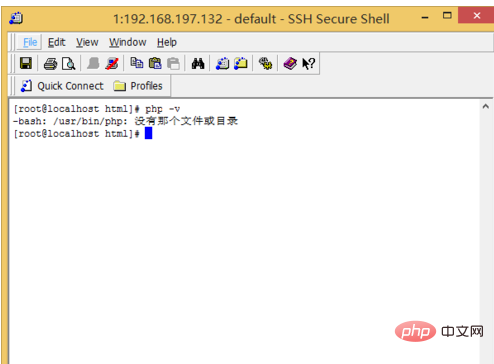The width and height of the screenshot is (494, 364).
Task: Open the Profiles button
Action: (138, 86)
